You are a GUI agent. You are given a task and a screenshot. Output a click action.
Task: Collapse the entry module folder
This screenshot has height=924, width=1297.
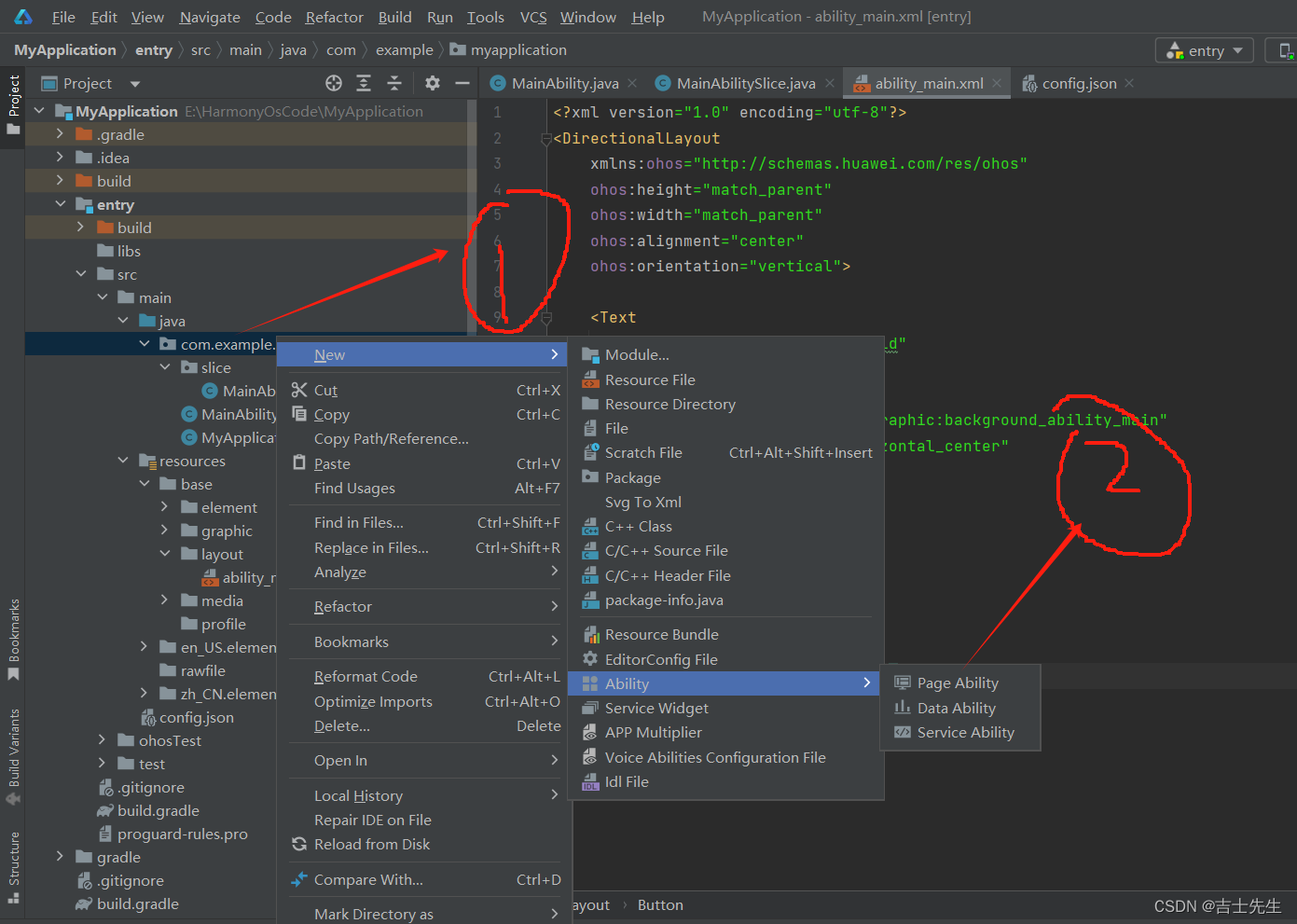pyautogui.click(x=61, y=203)
